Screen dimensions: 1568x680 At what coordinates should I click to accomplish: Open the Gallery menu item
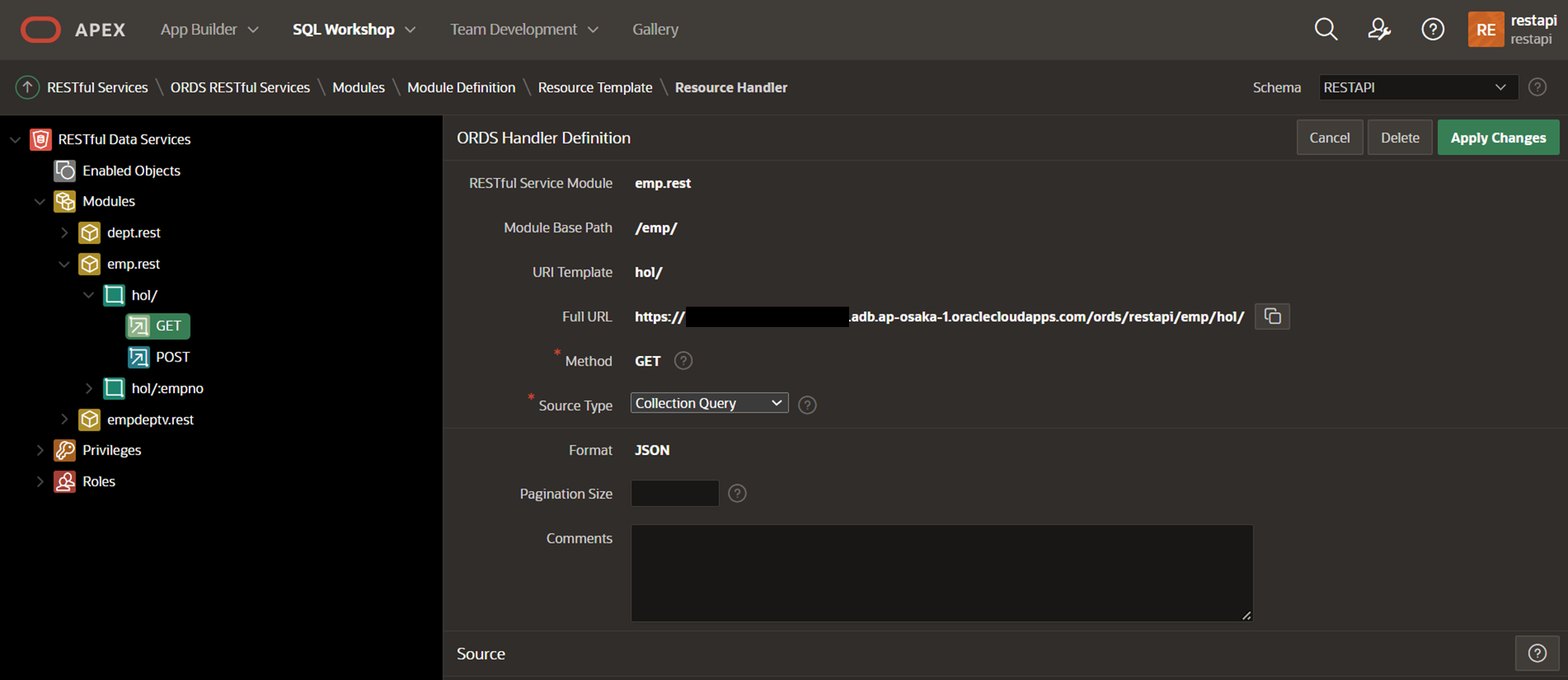point(655,30)
